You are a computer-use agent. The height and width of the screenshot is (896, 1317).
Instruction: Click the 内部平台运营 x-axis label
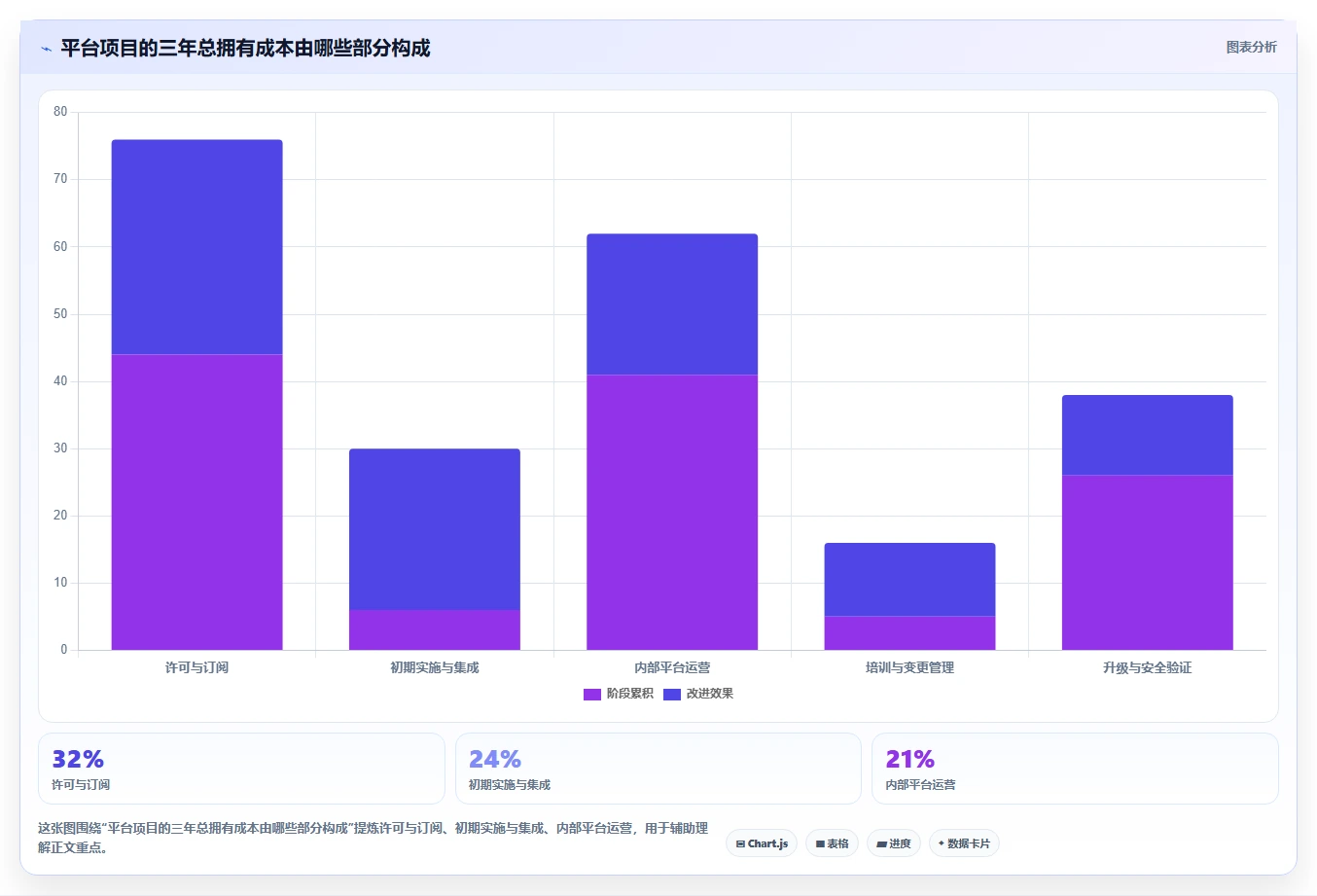(672, 667)
